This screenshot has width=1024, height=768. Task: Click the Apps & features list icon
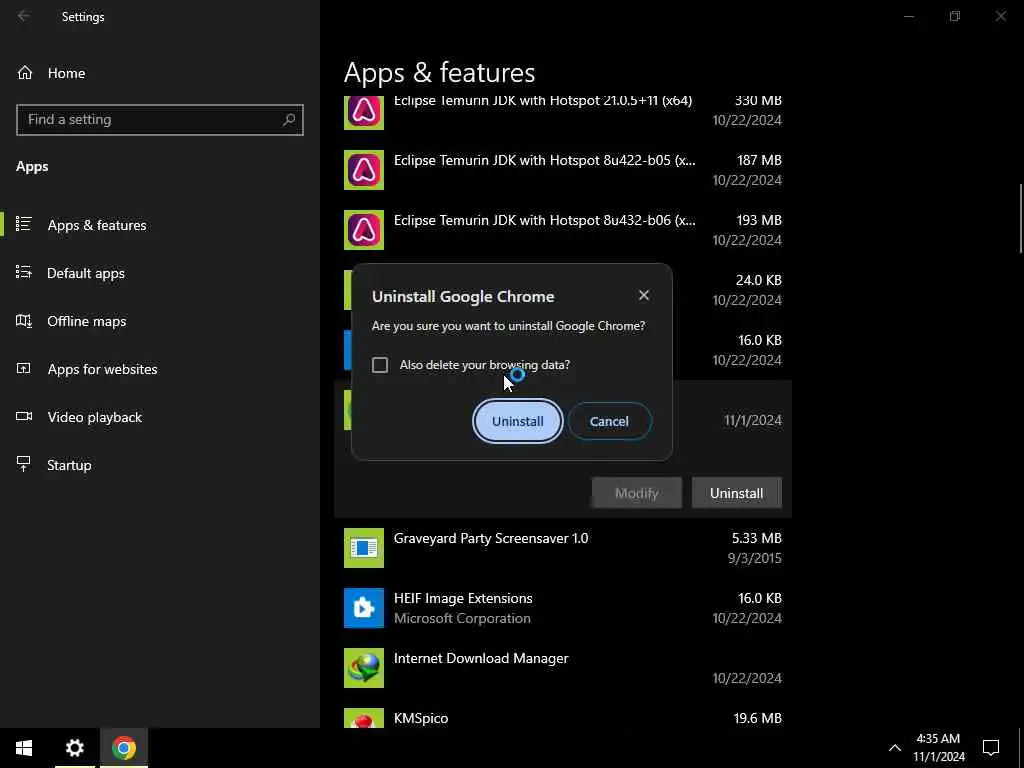pos(24,224)
